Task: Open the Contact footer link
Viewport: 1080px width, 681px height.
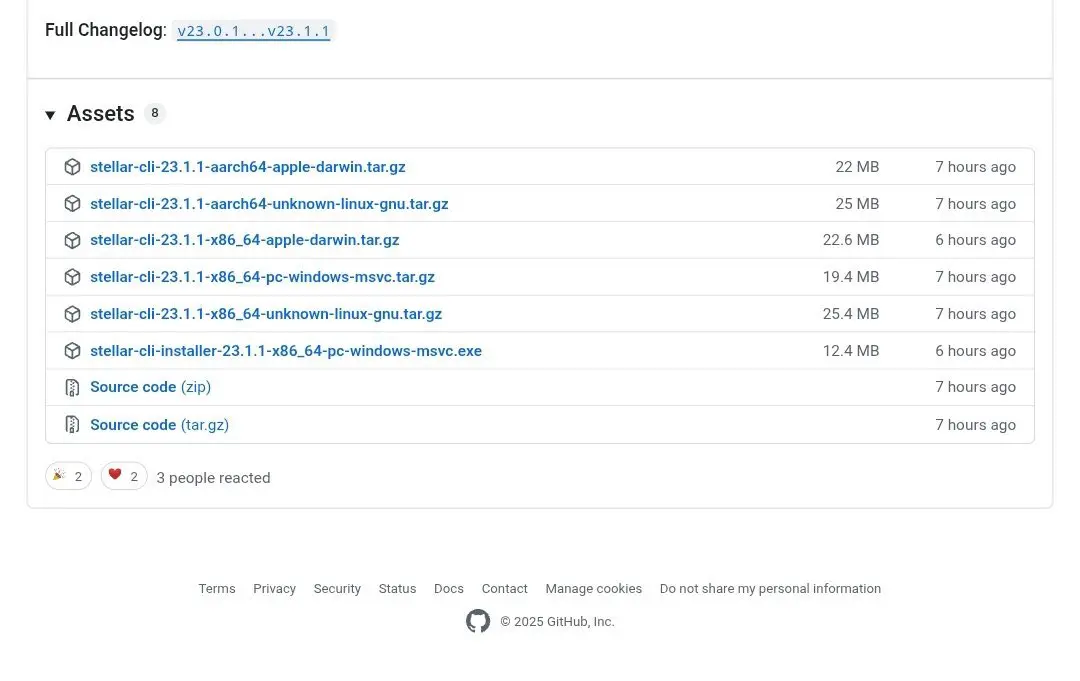Action: coord(504,589)
